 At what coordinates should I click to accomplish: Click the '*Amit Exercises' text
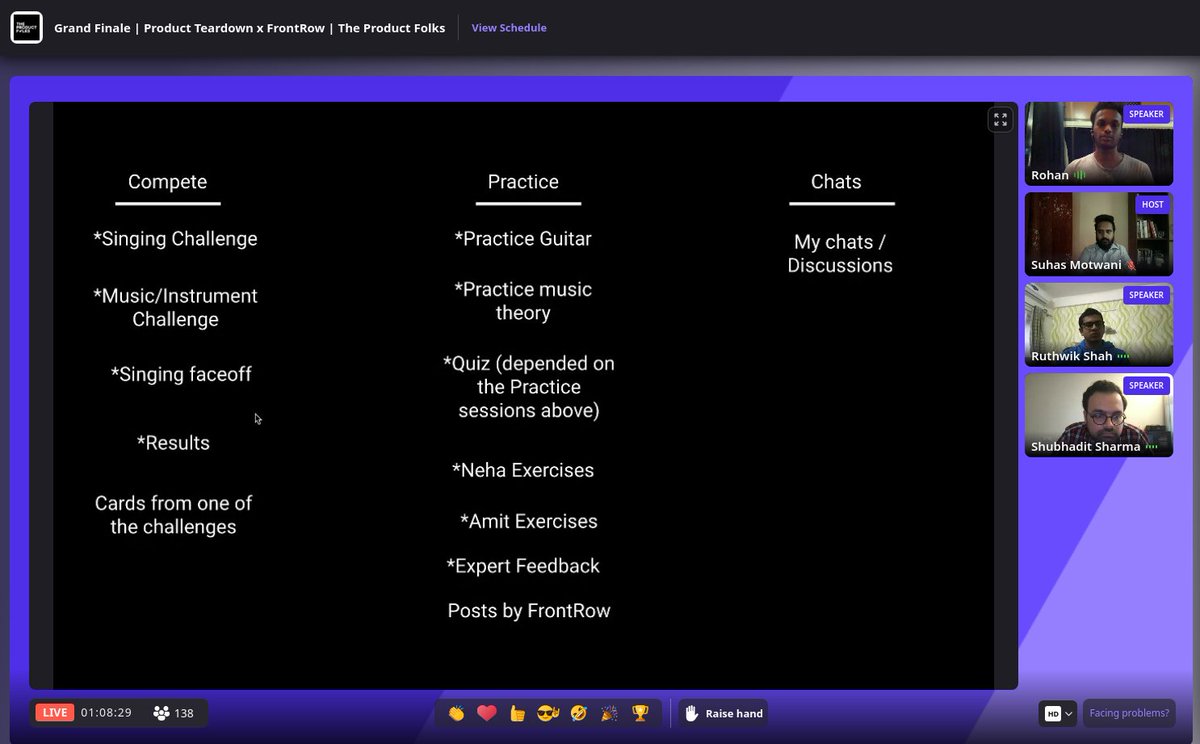coord(529,522)
